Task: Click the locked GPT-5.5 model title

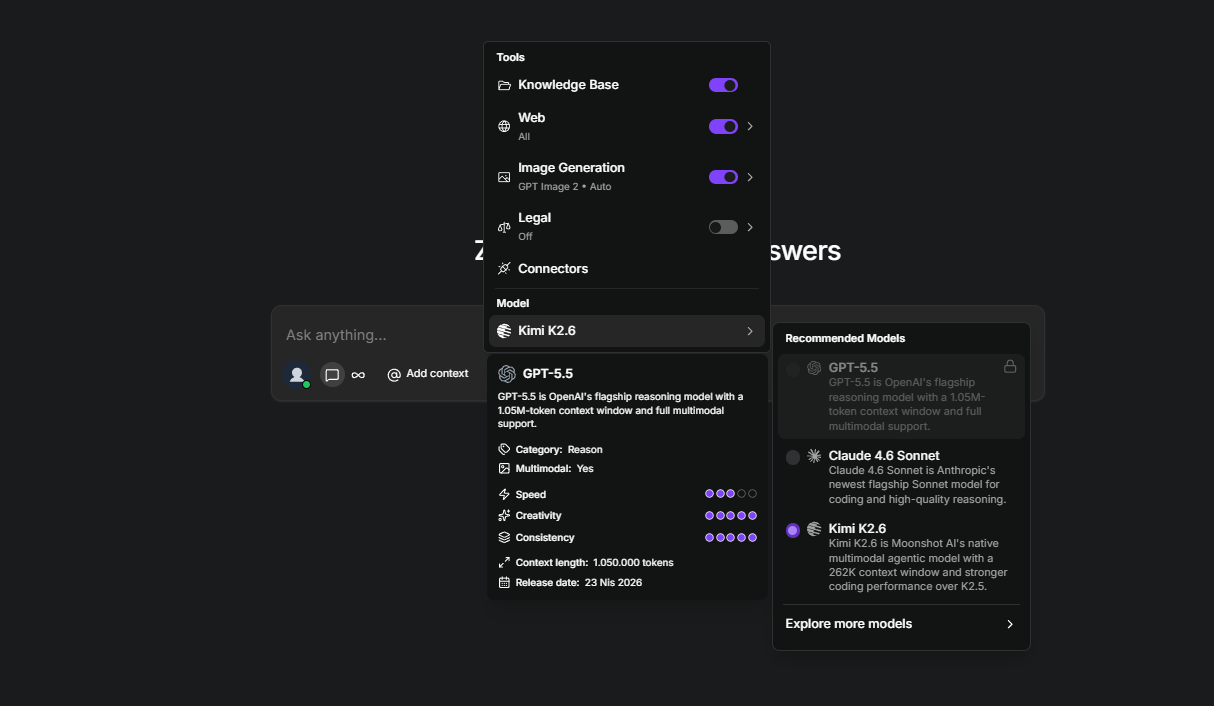Action: [x=853, y=368]
